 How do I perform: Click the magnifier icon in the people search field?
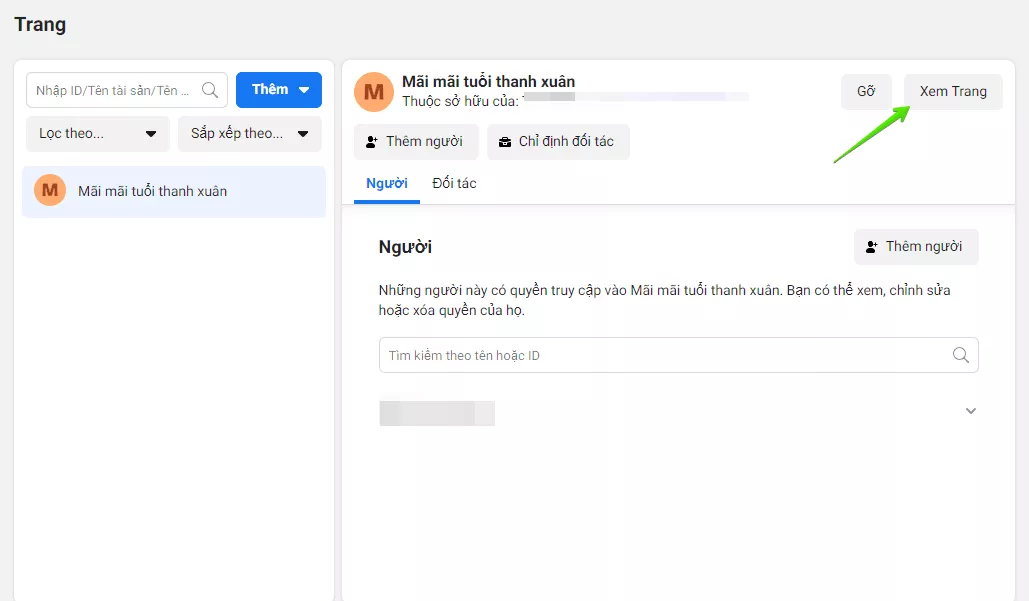(960, 355)
